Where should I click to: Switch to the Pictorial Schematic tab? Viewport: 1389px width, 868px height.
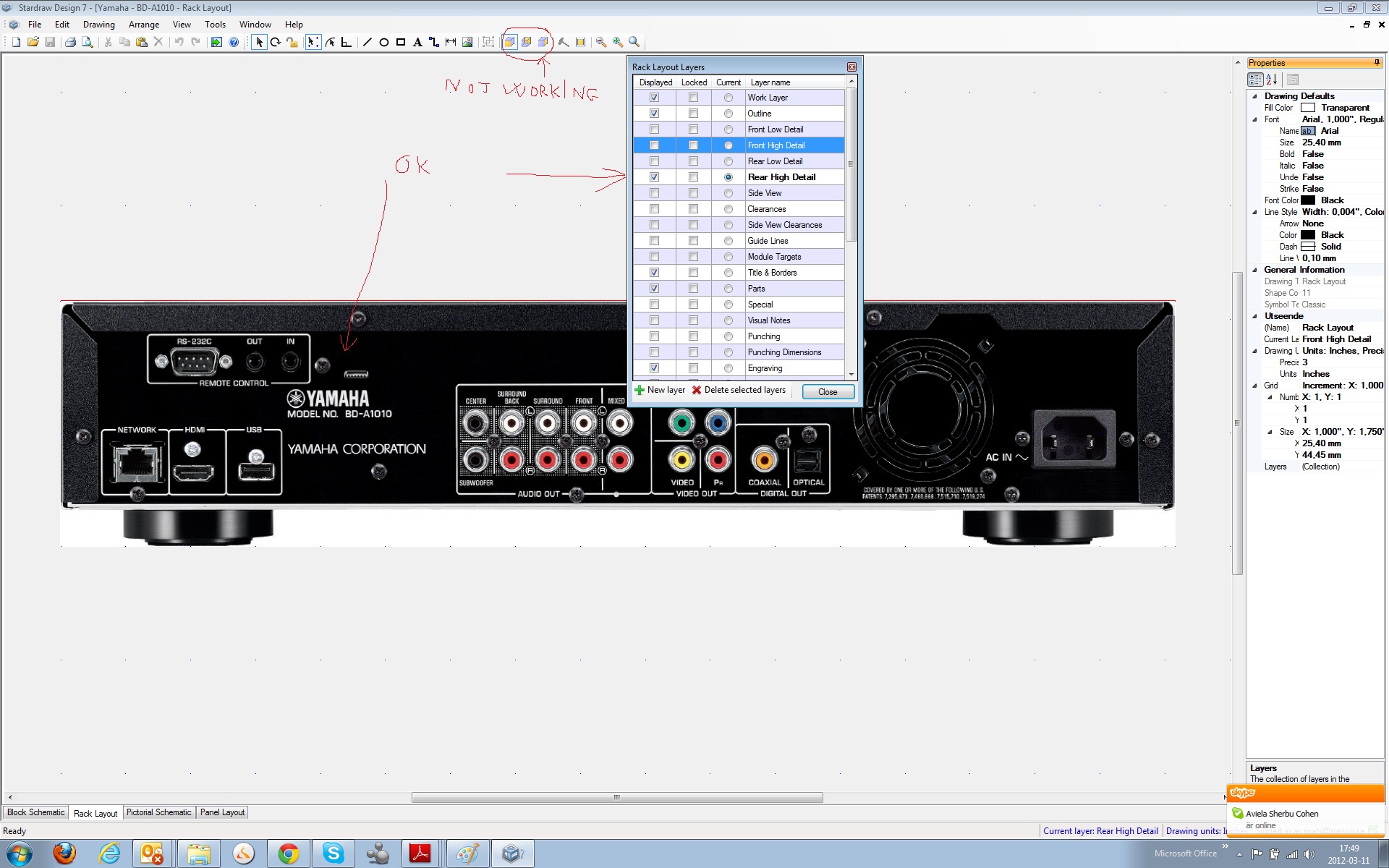coord(158,812)
